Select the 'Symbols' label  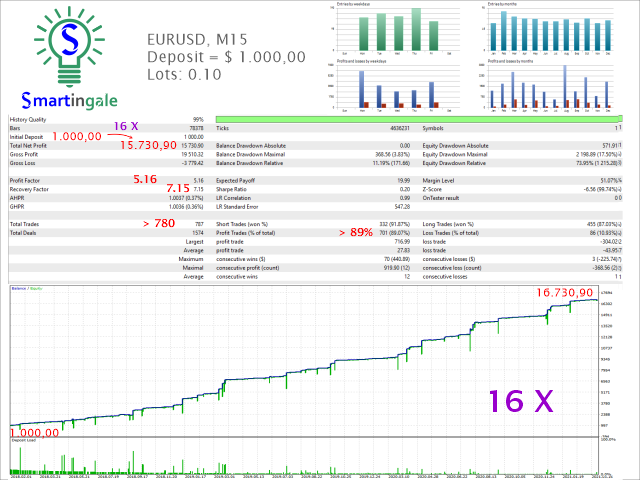tap(433, 128)
